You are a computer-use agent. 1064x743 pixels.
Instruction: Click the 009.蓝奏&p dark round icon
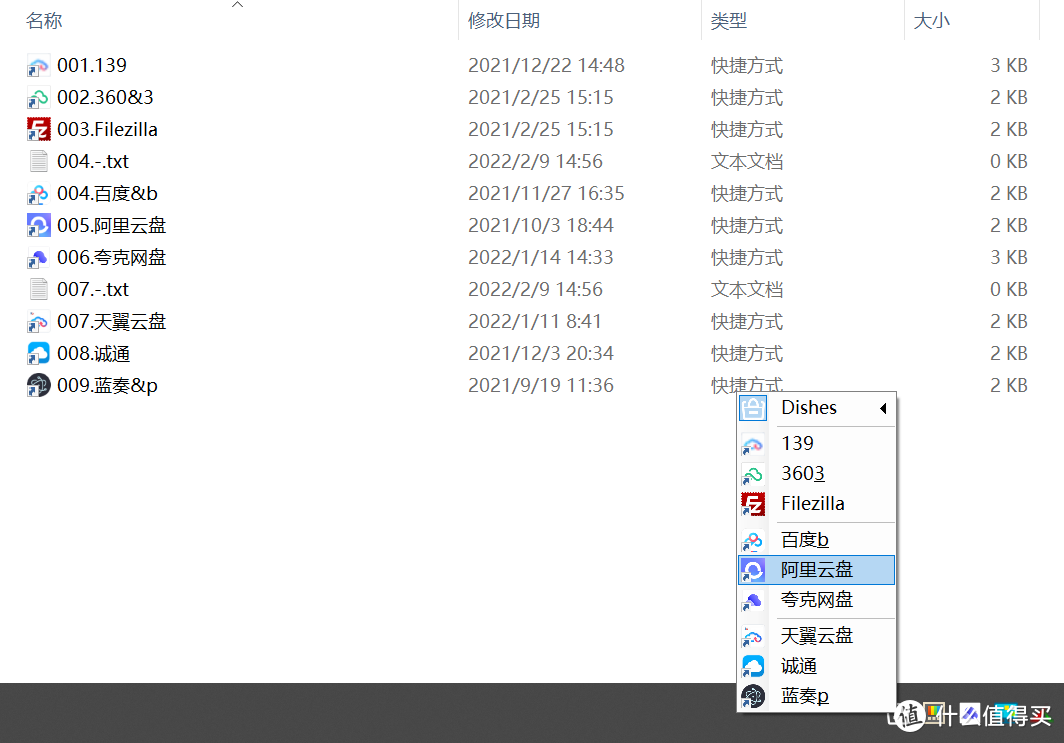pos(38,385)
